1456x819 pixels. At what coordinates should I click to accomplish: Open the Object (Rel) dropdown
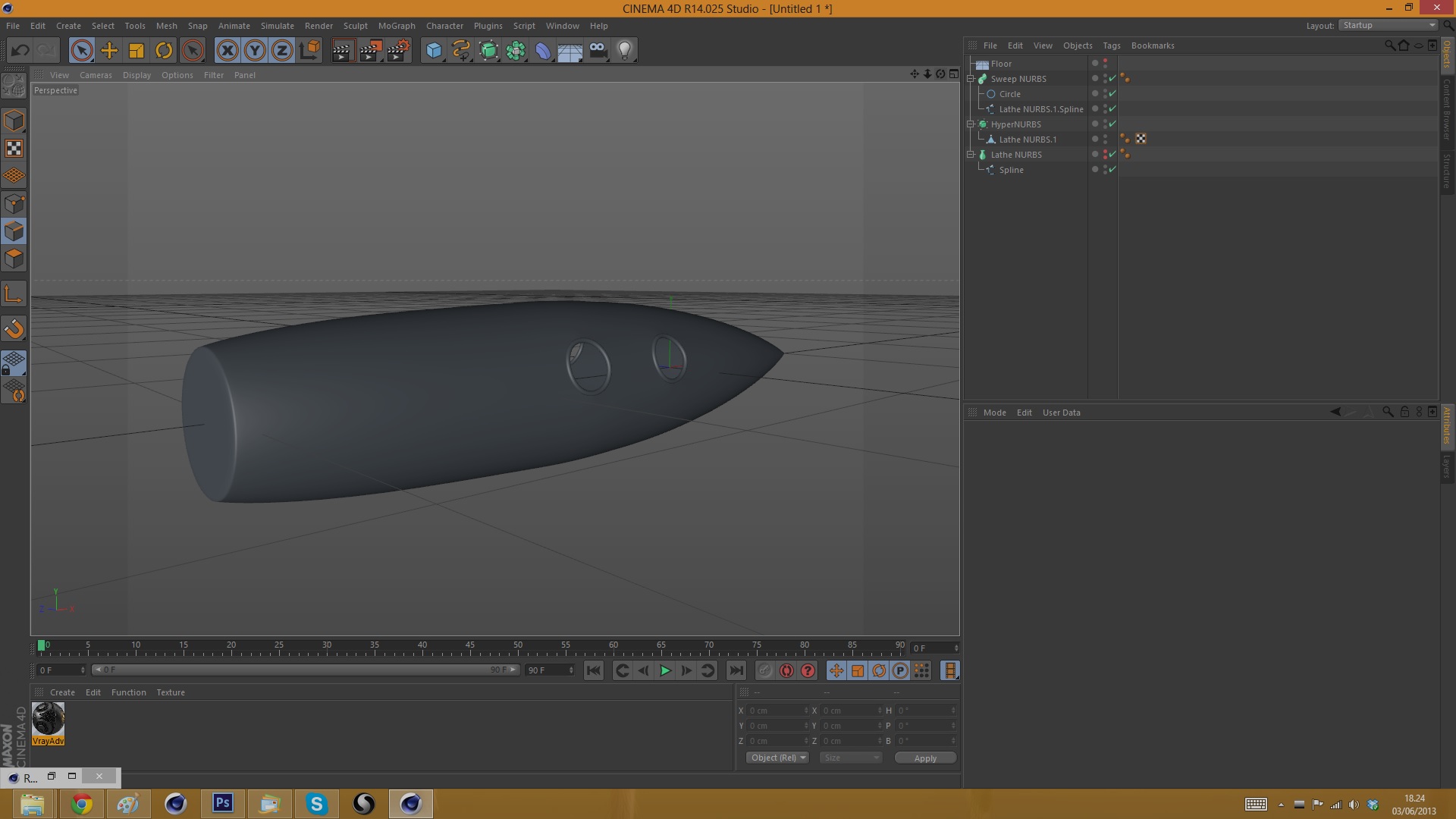[777, 758]
